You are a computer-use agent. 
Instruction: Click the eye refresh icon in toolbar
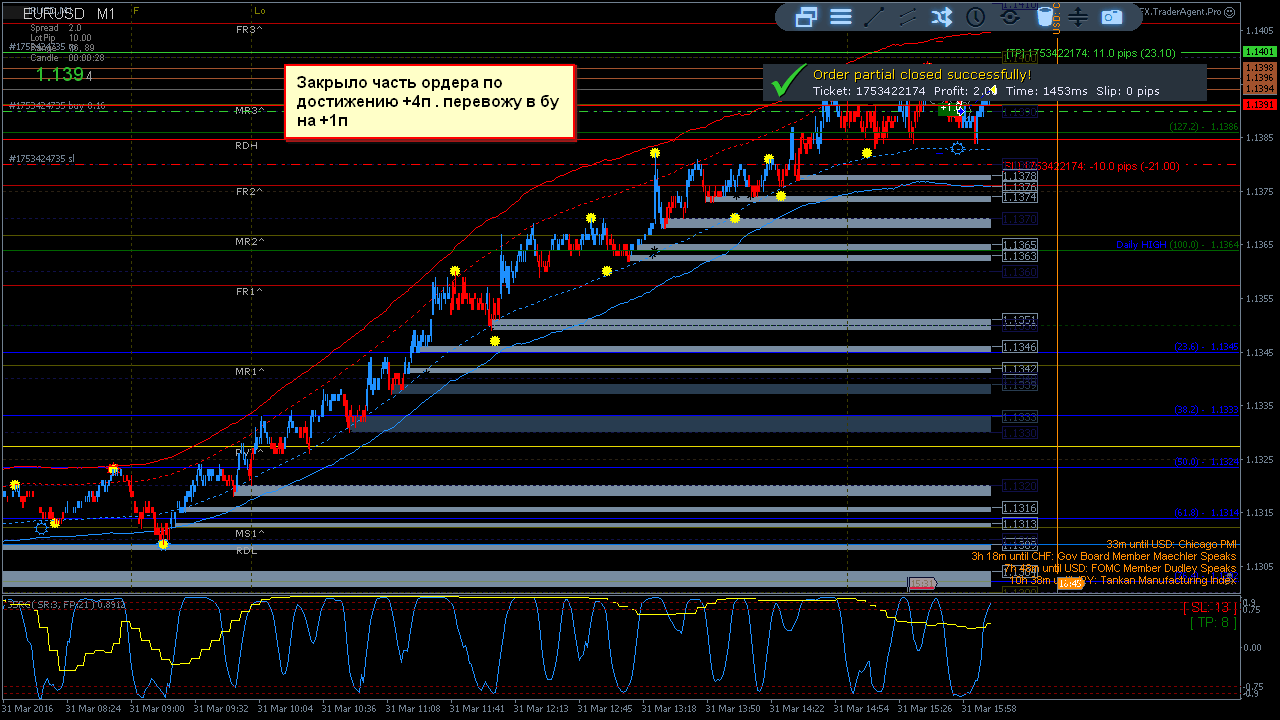(x=1010, y=17)
